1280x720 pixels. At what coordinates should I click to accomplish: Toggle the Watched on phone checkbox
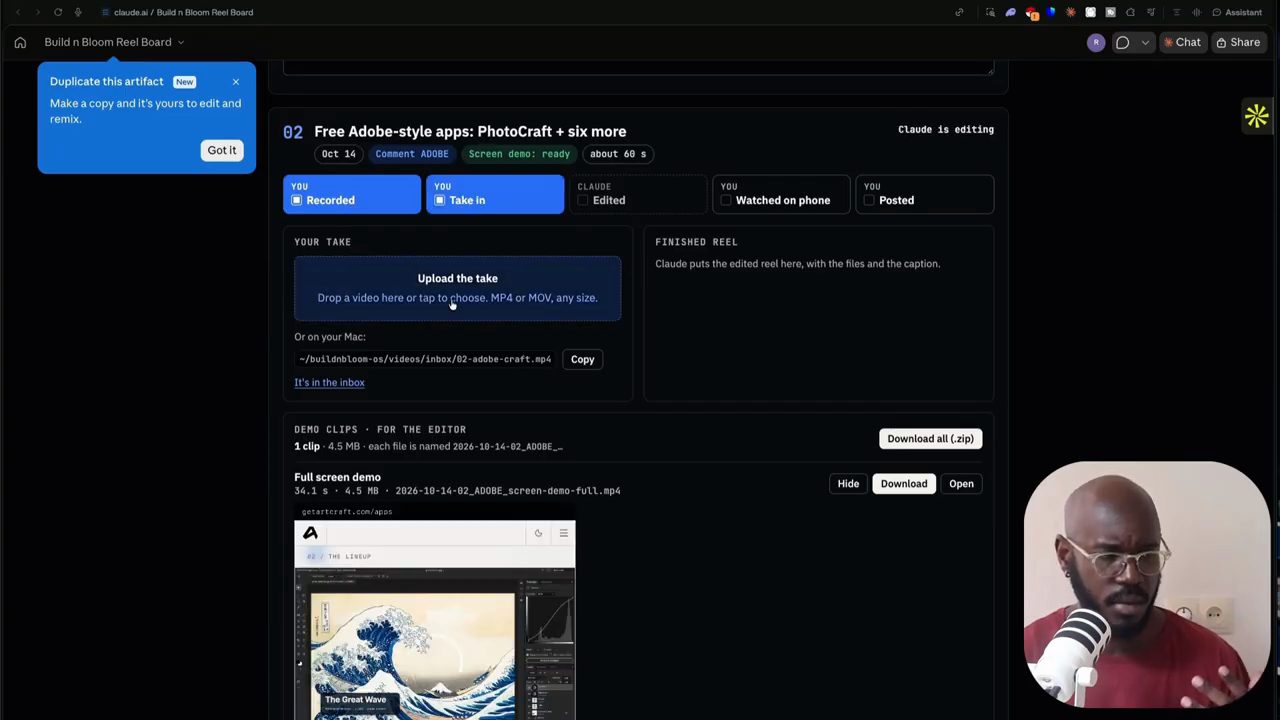(x=726, y=200)
